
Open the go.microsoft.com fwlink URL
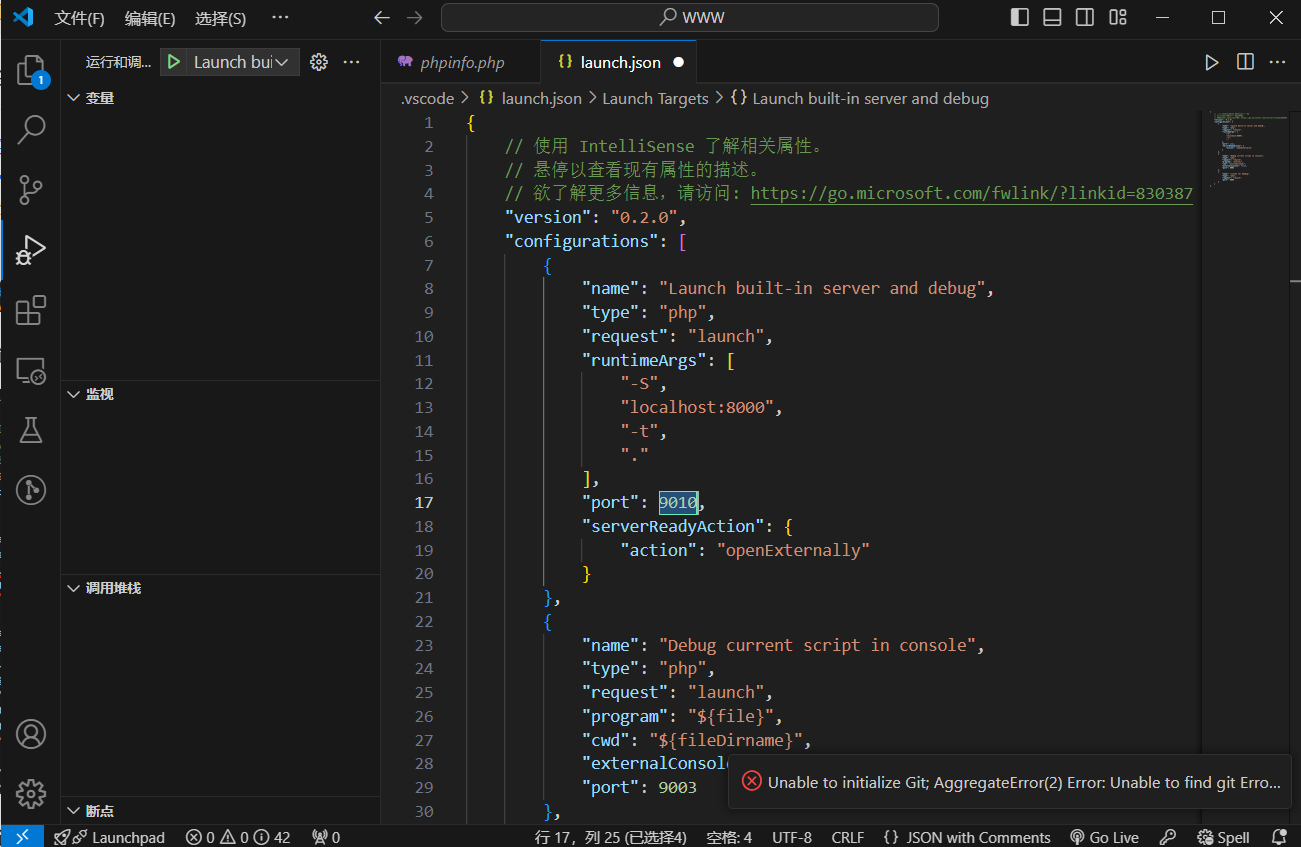click(x=971, y=194)
